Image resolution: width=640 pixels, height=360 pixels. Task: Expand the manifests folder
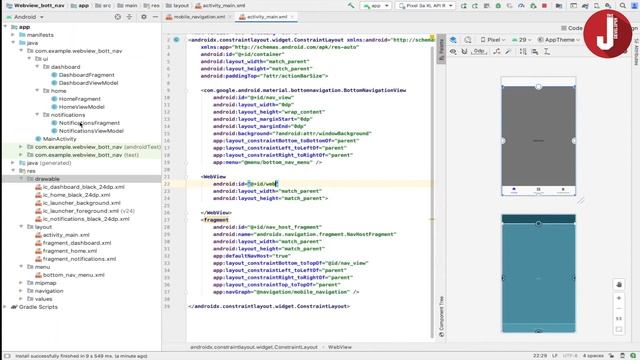pyautogui.click(x=13, y=35)
